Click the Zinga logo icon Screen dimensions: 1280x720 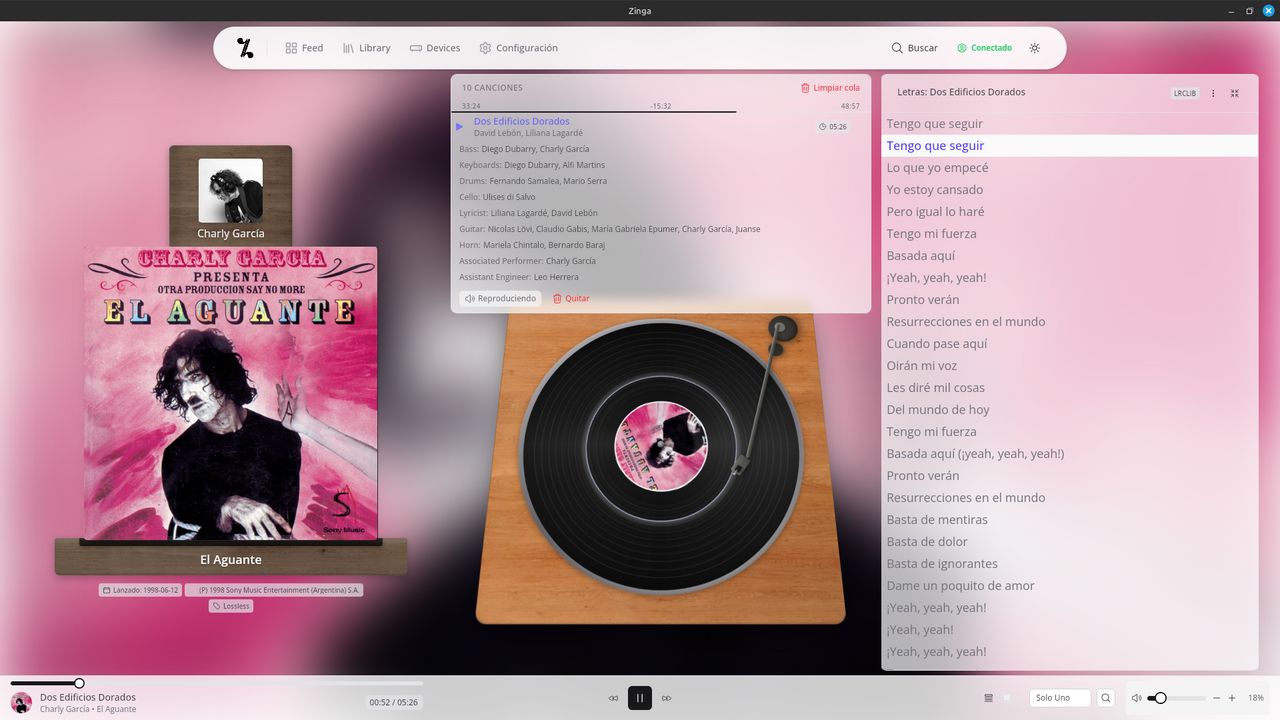(245, 48)
